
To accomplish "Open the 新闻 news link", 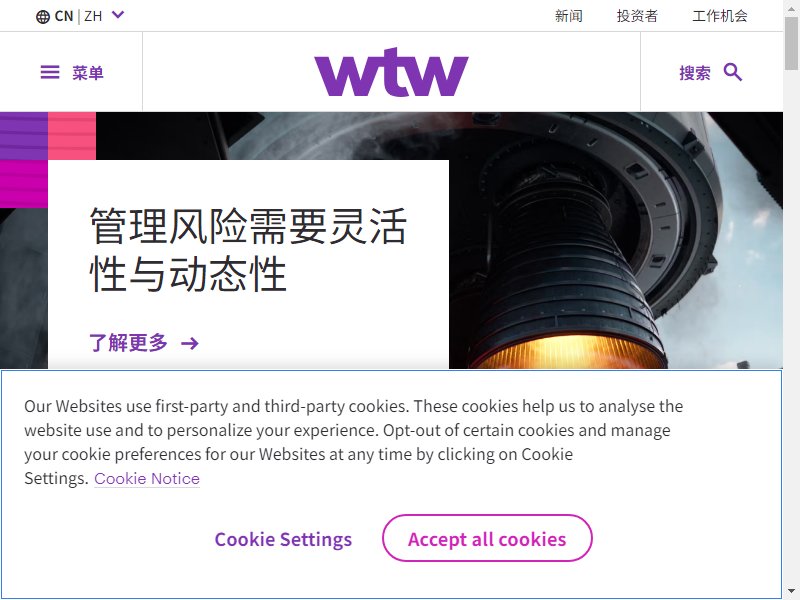I will coord(568,16).
